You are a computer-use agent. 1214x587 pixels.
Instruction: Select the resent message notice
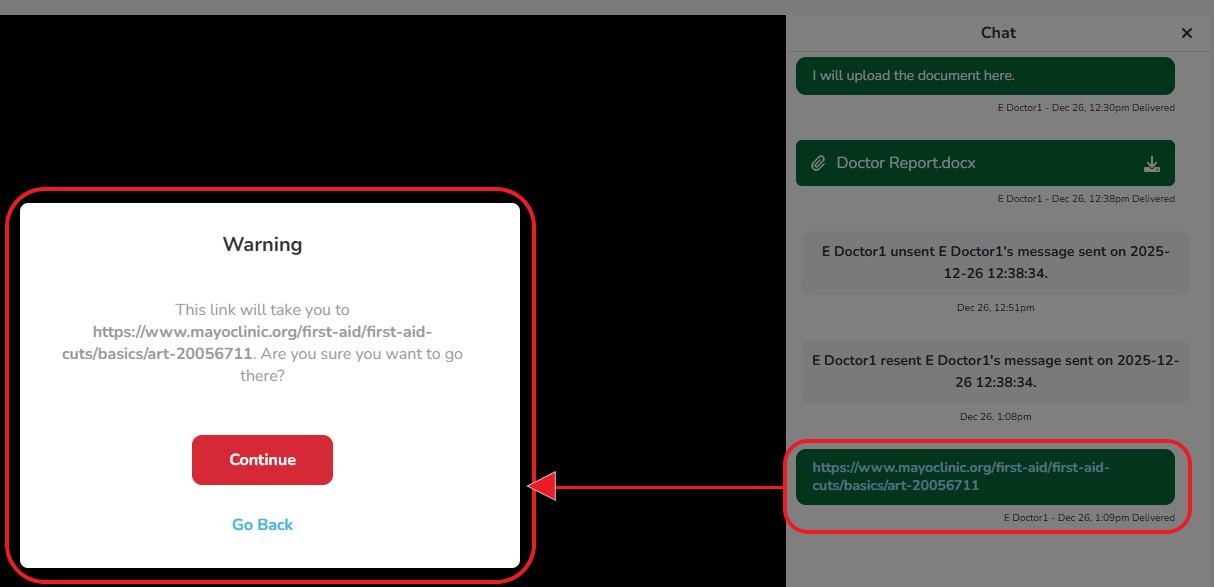pyautogui.click(x=995, y=370)
